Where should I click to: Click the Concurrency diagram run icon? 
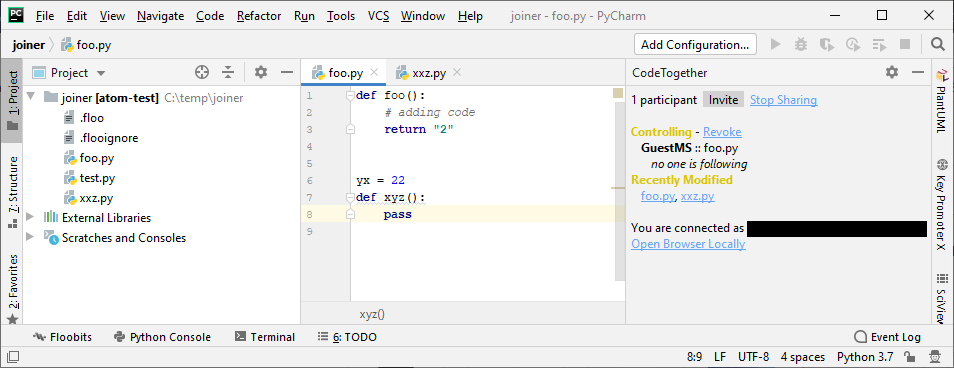pyautogui.click(x=879, y=44)
